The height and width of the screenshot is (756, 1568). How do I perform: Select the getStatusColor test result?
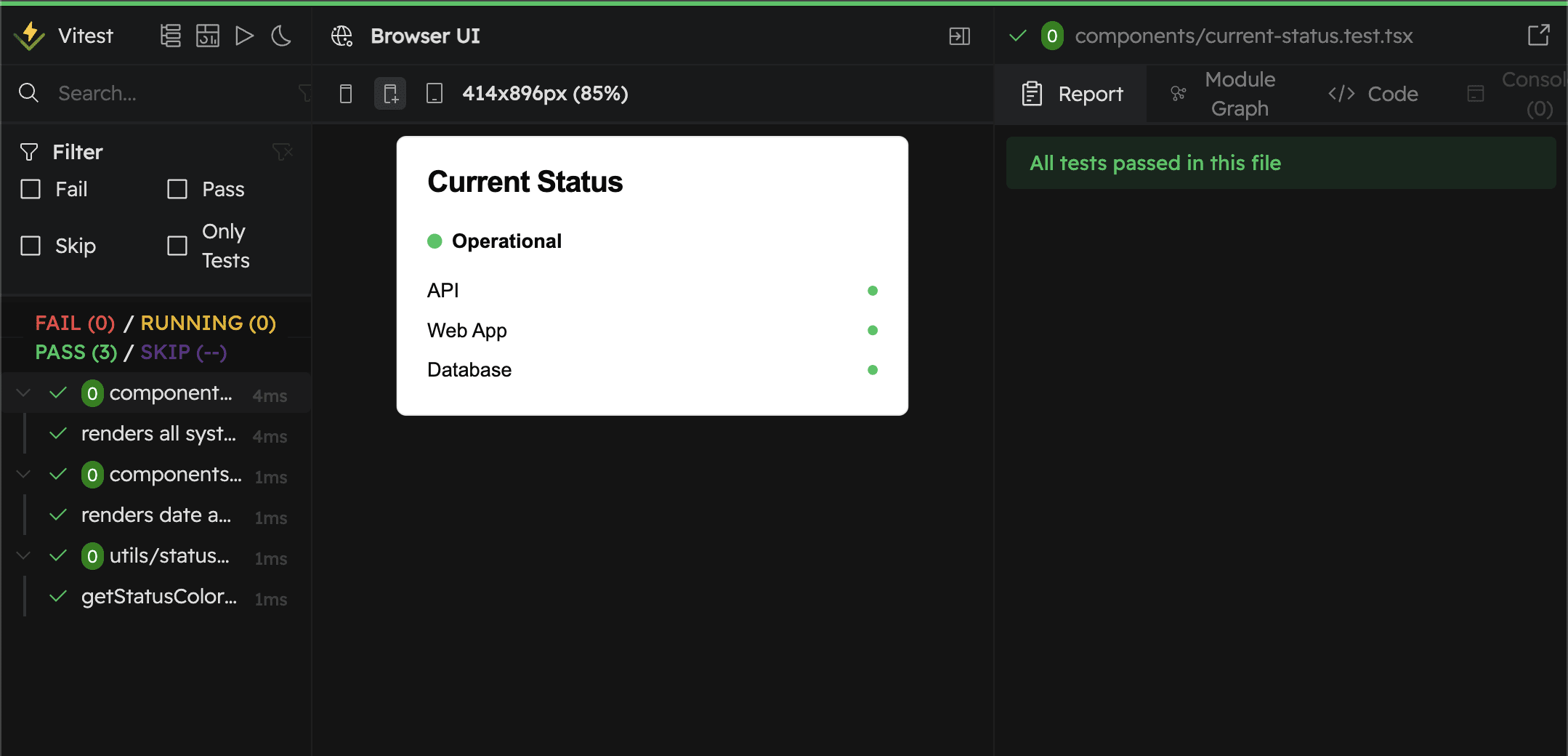point(158,596)
